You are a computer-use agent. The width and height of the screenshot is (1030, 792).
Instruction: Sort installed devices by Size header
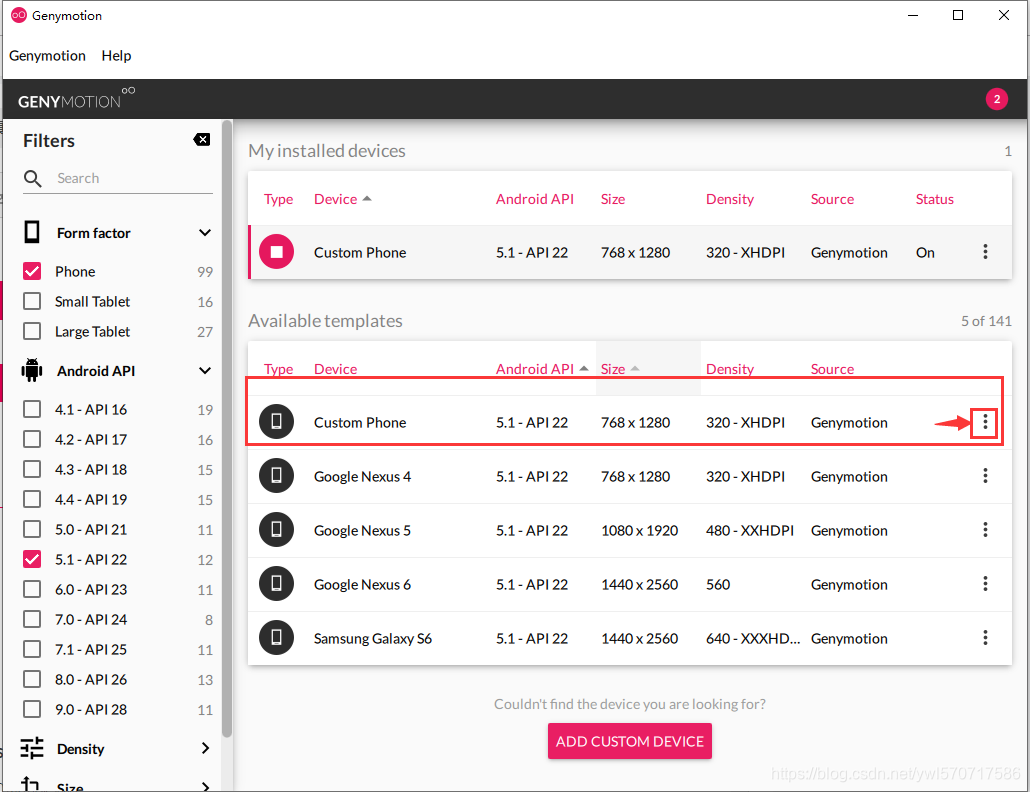[x=613, y=199]
